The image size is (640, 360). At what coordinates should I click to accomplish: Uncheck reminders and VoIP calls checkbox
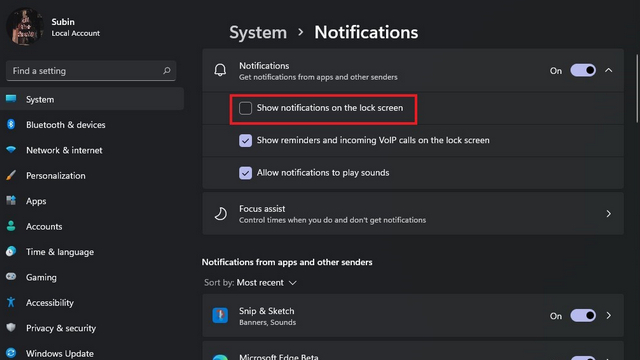click(x=245, y=140)
